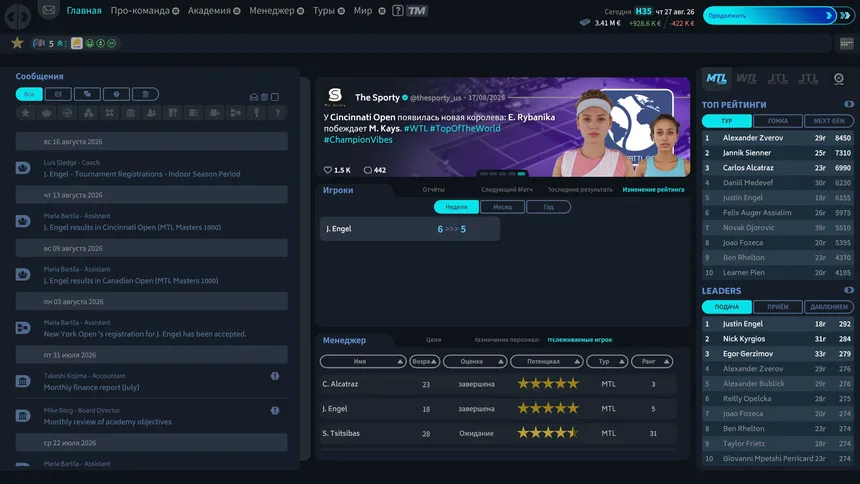Switch top rankings to 'ТУР'
860x484 pixels.
(727, 121)
